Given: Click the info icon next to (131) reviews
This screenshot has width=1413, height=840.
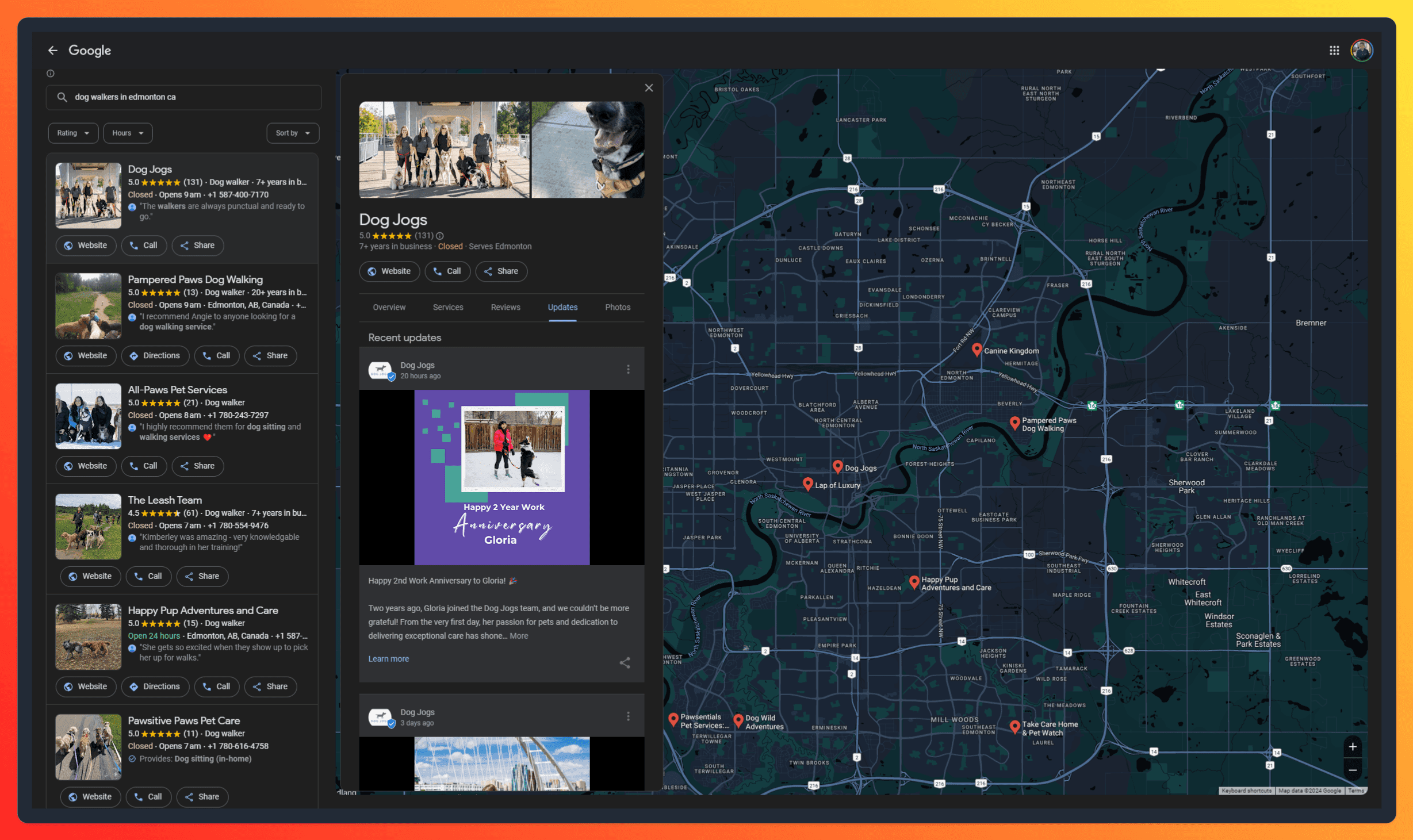Looking at the screenshot, I should 440,236.
